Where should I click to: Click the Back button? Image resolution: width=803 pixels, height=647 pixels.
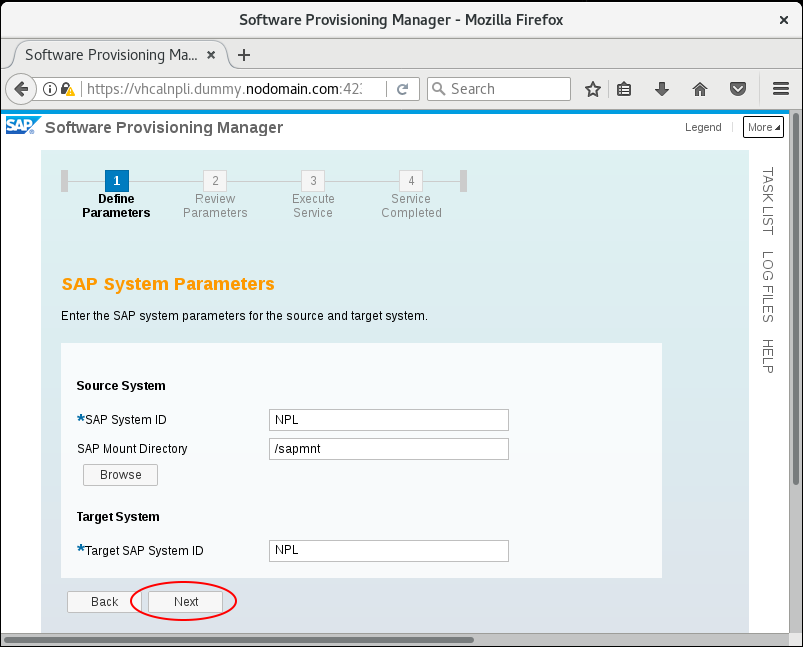[x=104, y=602]
